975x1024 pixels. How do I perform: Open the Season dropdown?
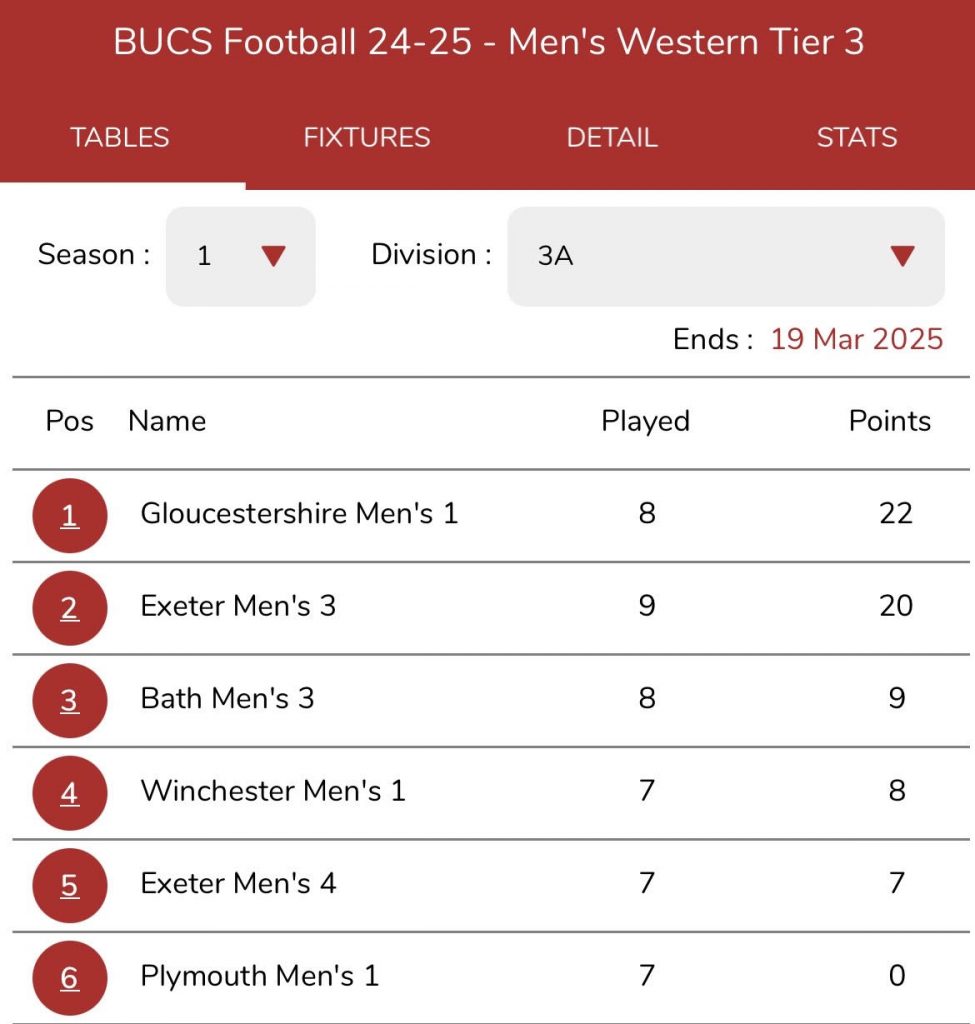point(240,256)
